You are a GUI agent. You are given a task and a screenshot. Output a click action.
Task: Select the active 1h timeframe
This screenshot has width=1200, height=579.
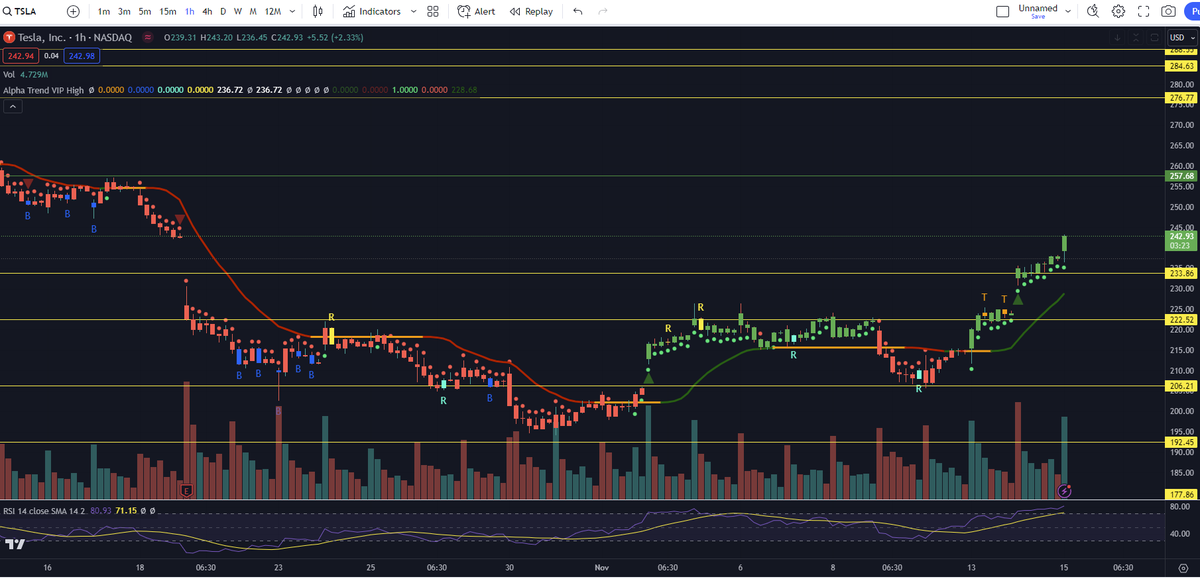pos(189,12)
